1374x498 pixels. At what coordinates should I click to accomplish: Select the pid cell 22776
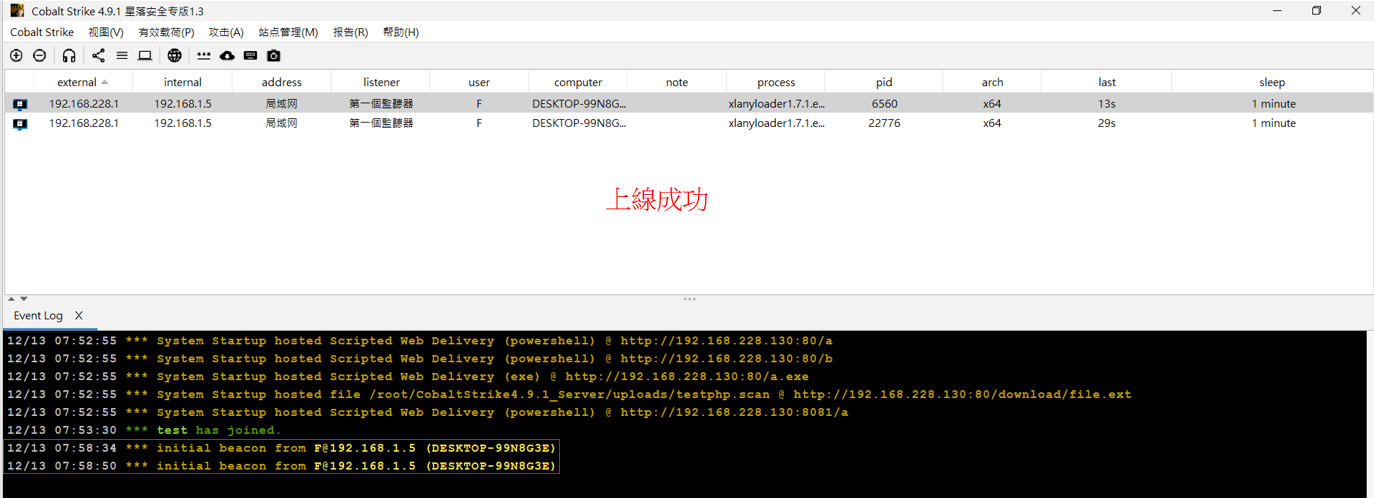click(884, 124)
